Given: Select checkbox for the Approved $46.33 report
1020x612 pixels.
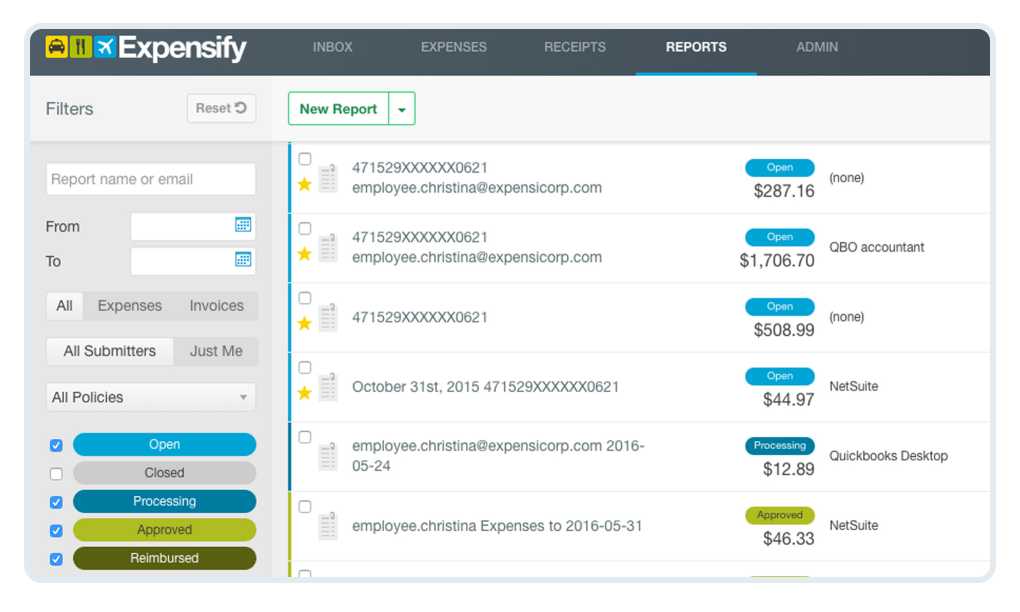Looking at the screenshot, I should (x=304, y=507).
